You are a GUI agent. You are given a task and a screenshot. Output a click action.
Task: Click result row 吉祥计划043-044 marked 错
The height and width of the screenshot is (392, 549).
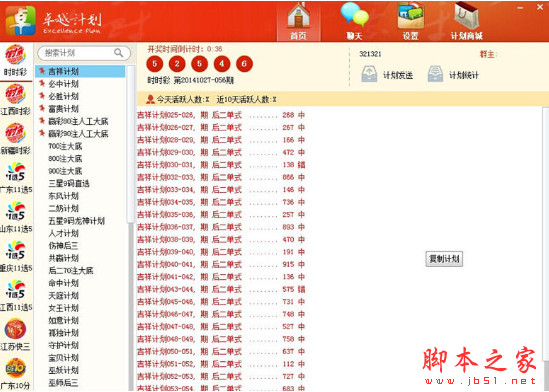221,289
